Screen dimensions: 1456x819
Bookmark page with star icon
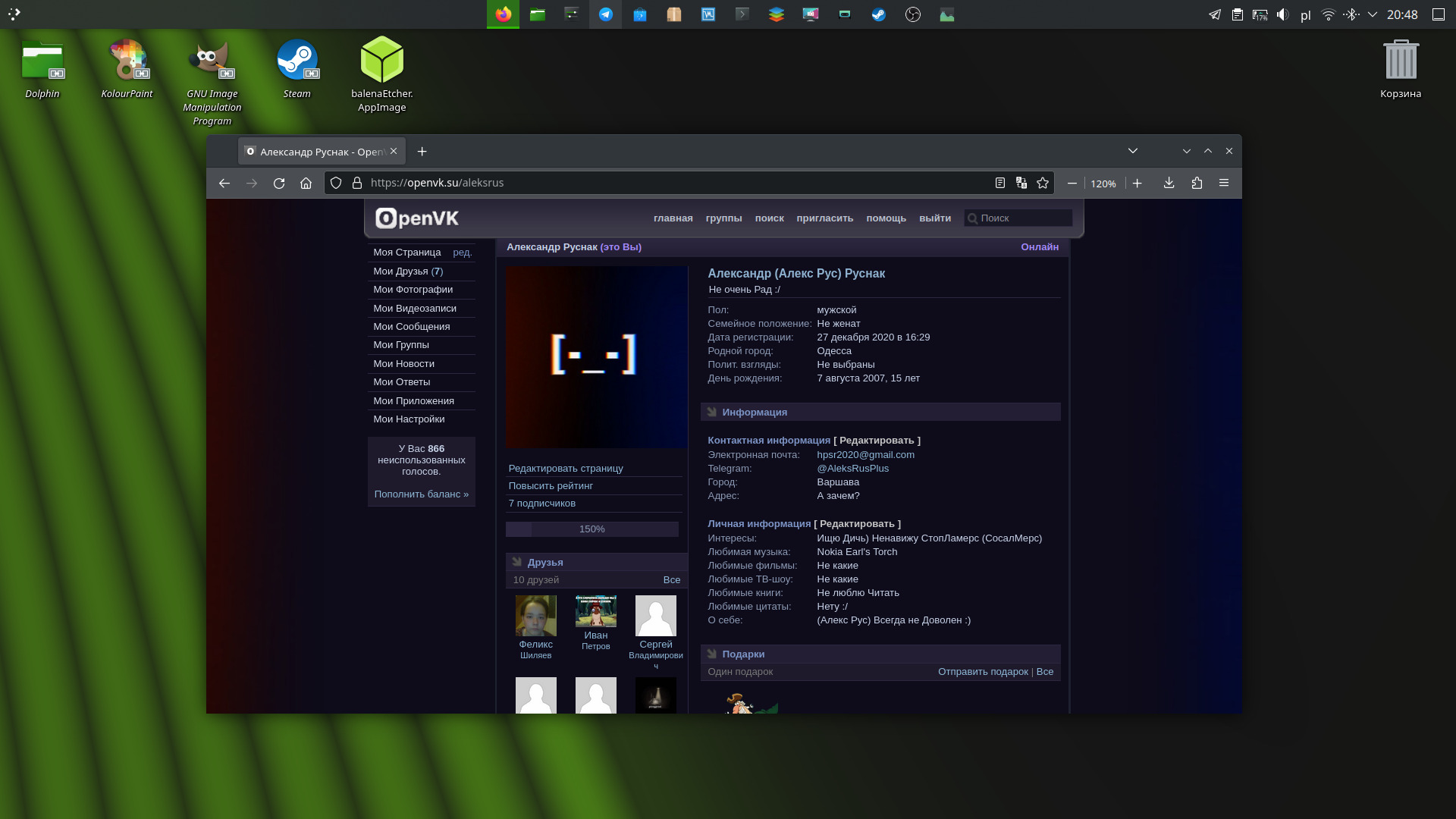[x=1043, y=184]
